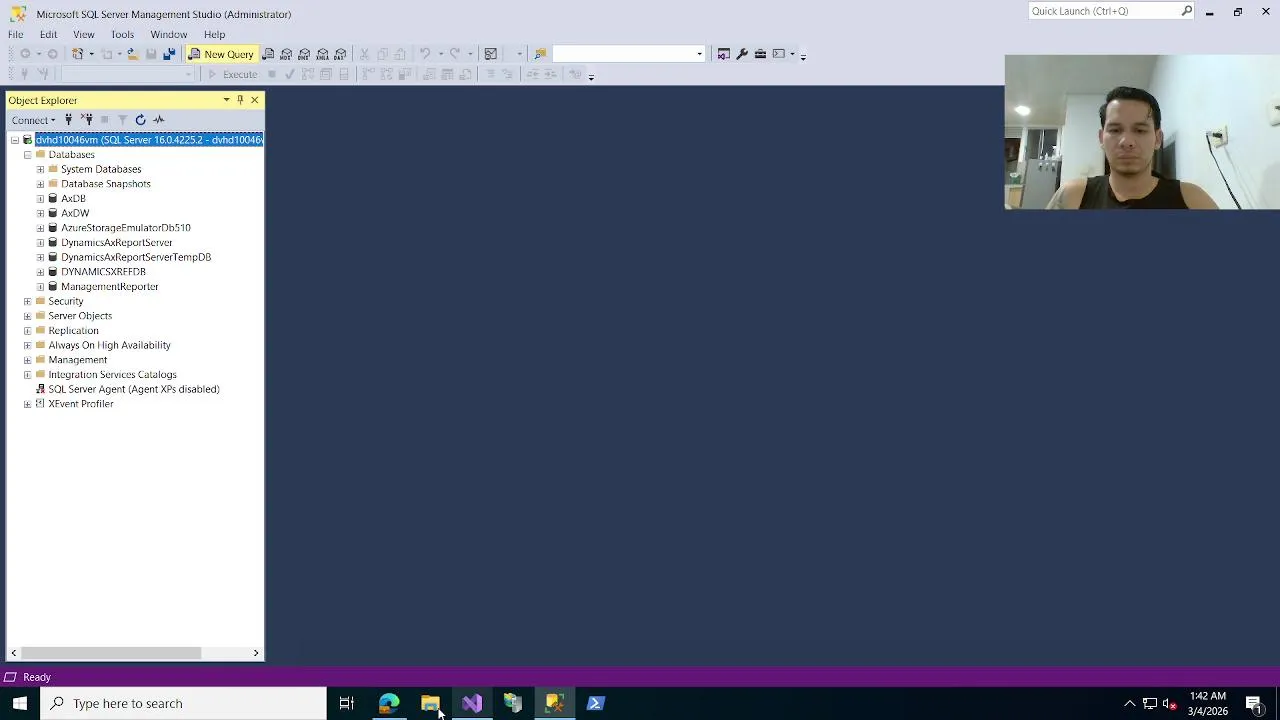Open the Solution Explorer icon

pyautogui.click(x=723, y=54)
